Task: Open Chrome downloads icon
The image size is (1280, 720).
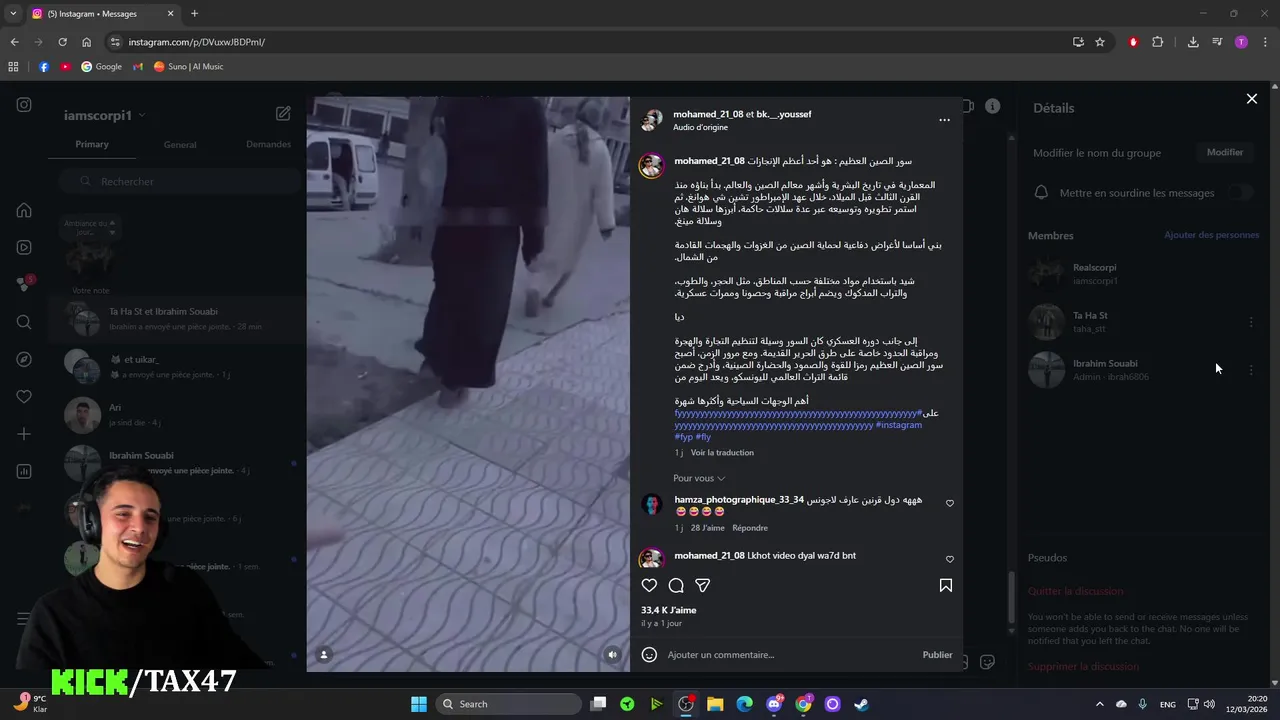Action: click(1193, 42)
